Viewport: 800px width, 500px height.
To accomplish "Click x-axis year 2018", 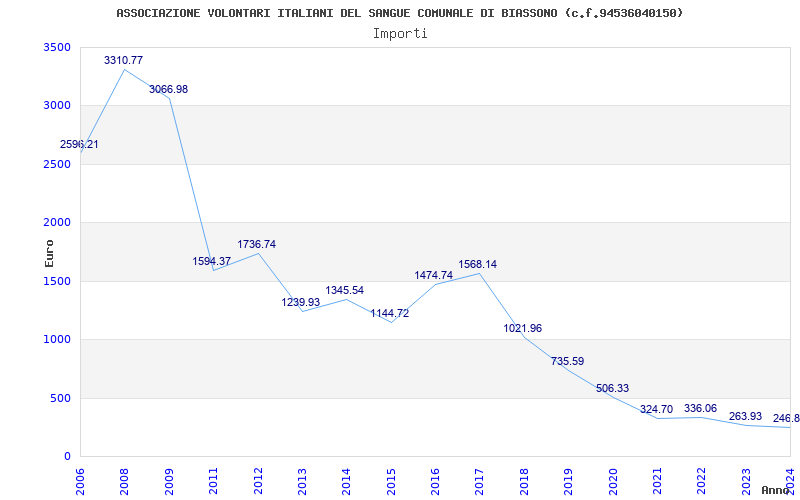I will [x=524, y=481].
